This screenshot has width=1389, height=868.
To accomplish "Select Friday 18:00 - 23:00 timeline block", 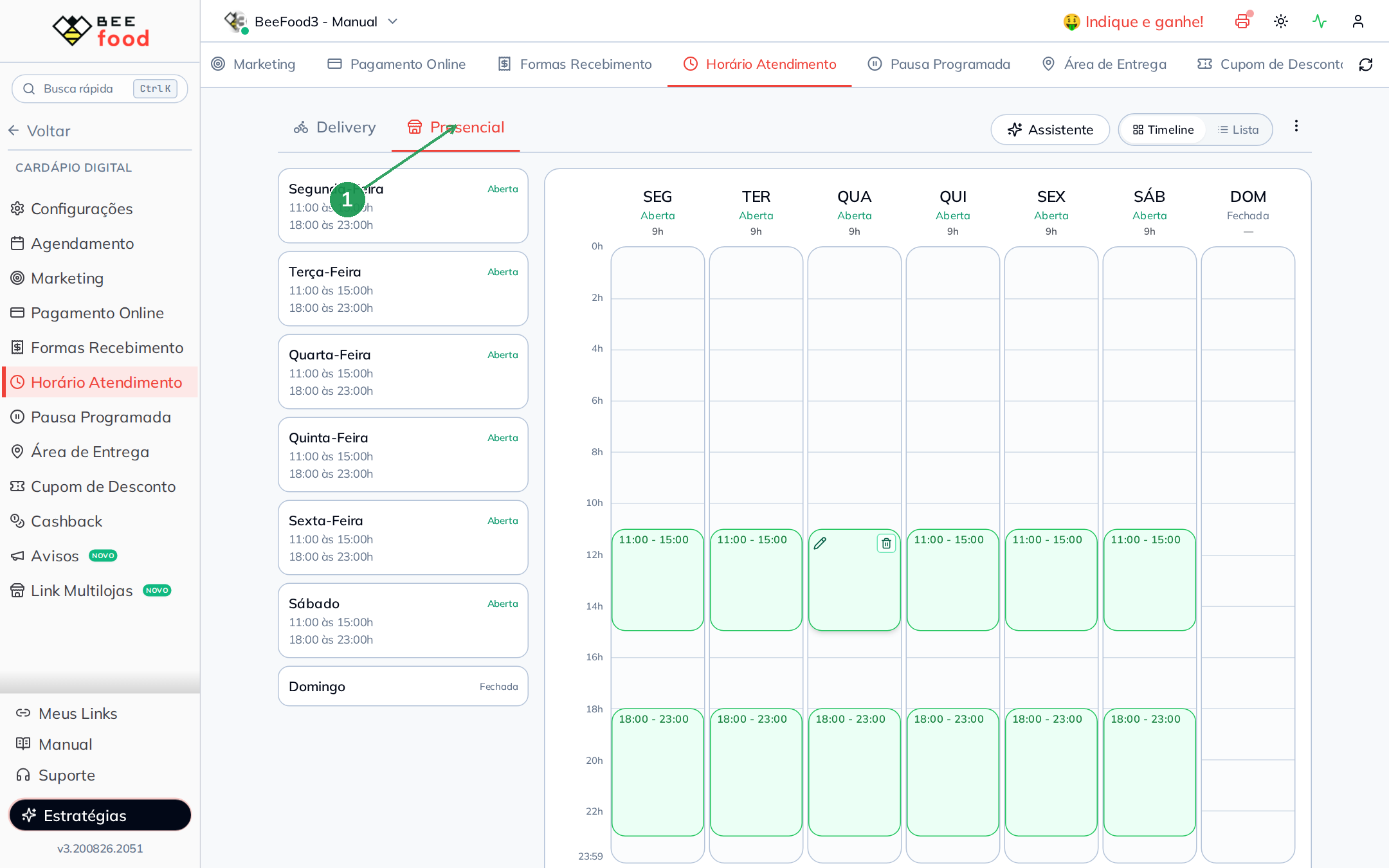I will tap(1051, 772).
